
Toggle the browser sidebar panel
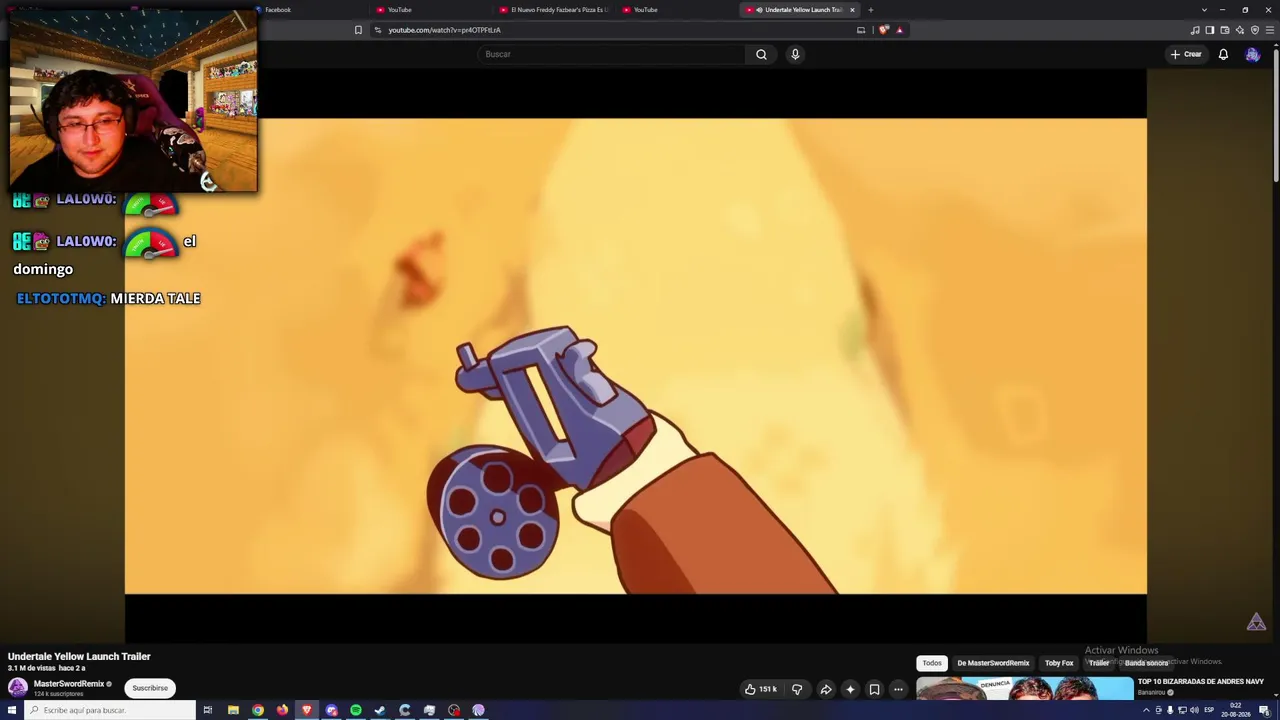point(1210,30)
